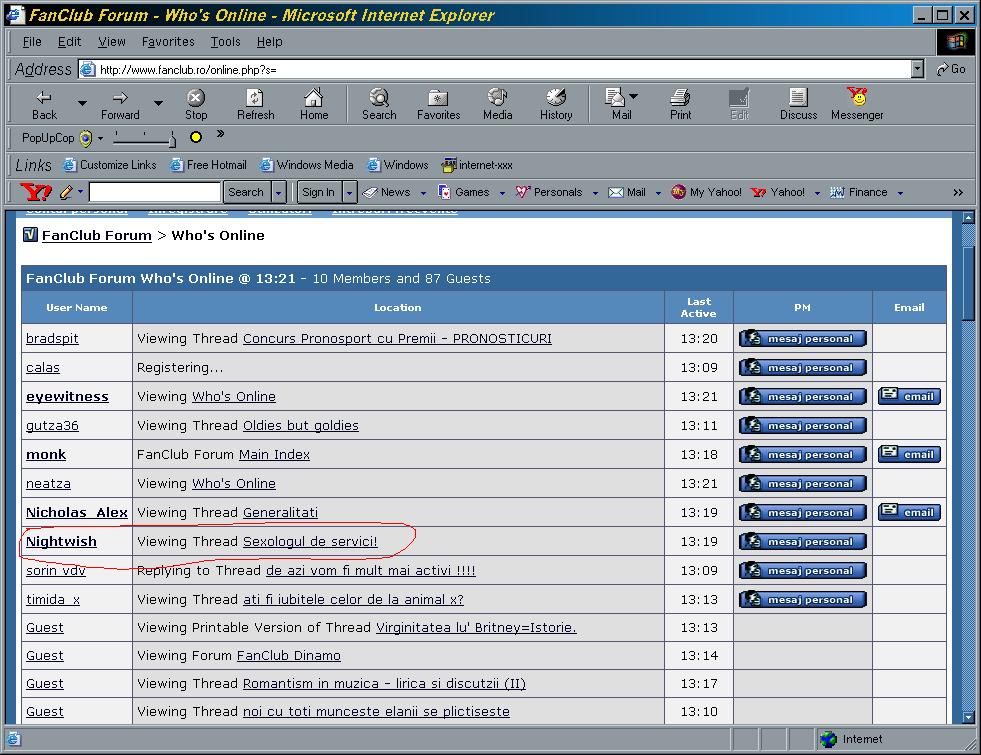The image size is (981, 755).
Task: Go to the Home page
Action: click(313, 104)
